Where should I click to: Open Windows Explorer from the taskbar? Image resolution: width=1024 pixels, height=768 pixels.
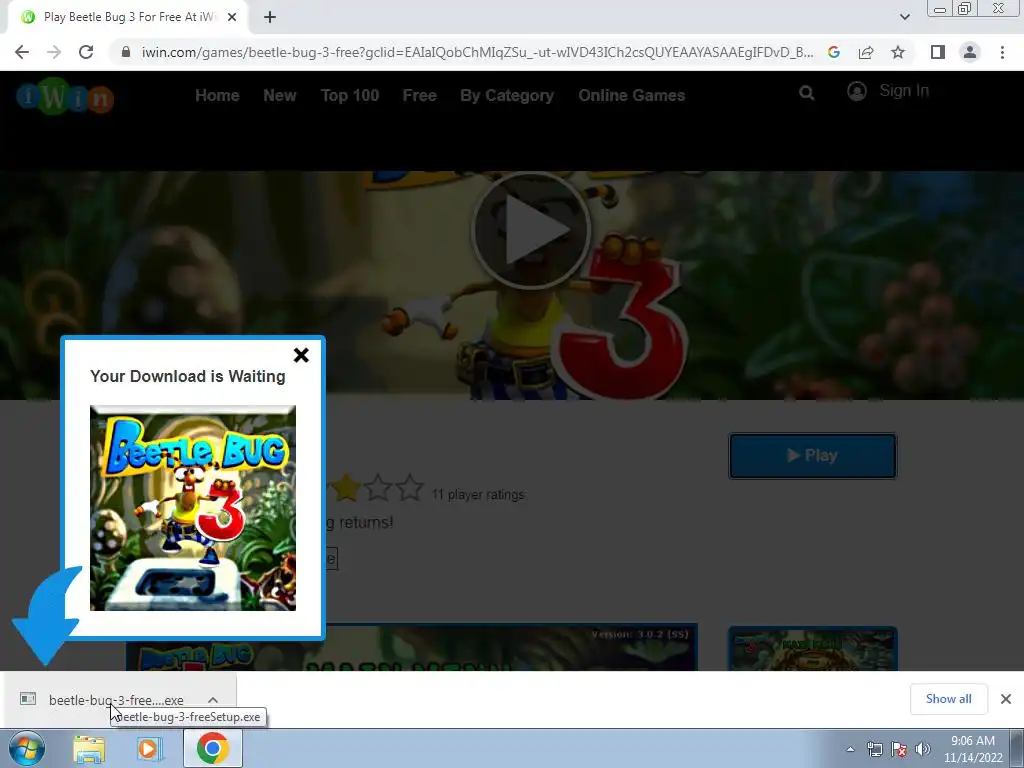89,749
